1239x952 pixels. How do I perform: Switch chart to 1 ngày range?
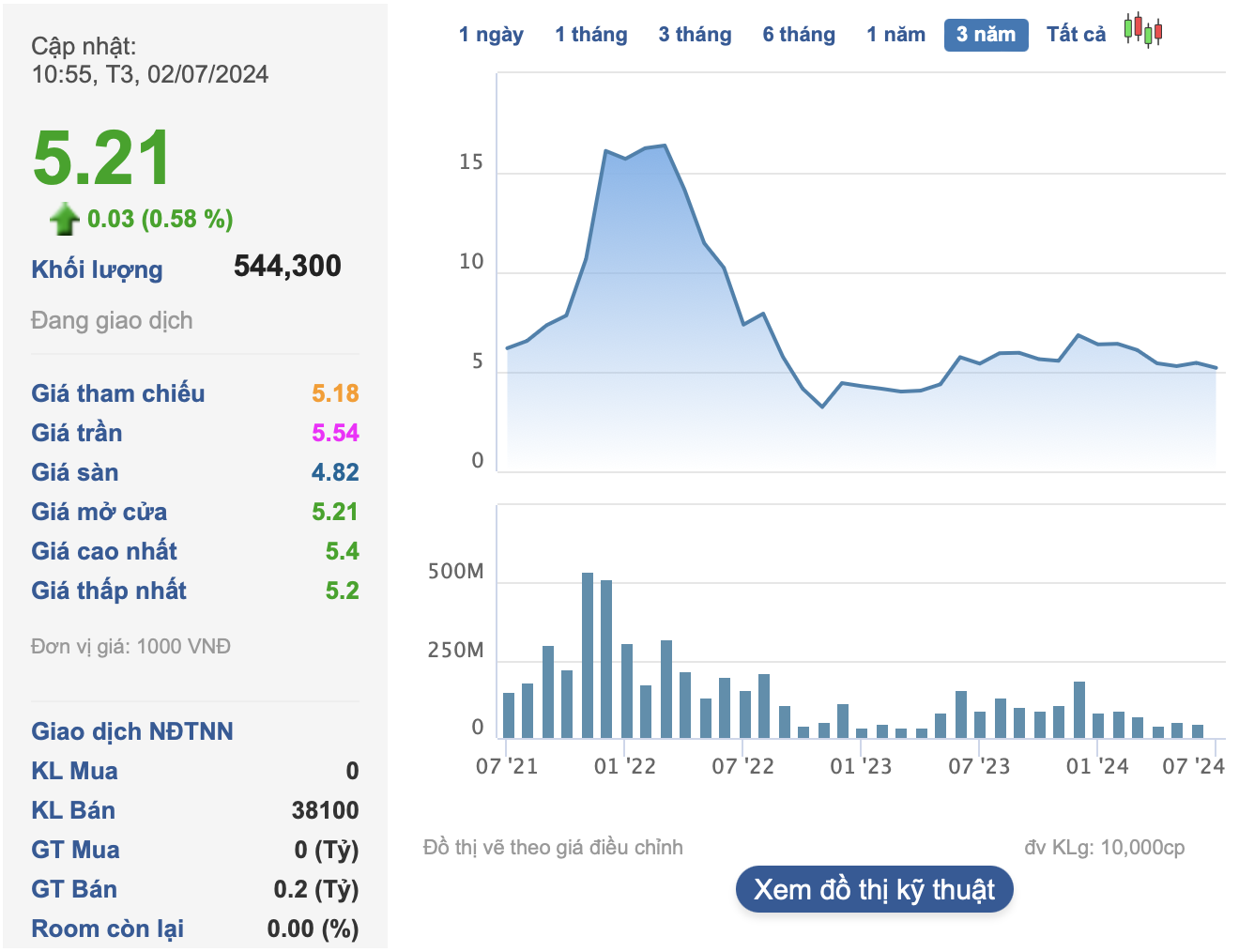[x=491, y=35]
